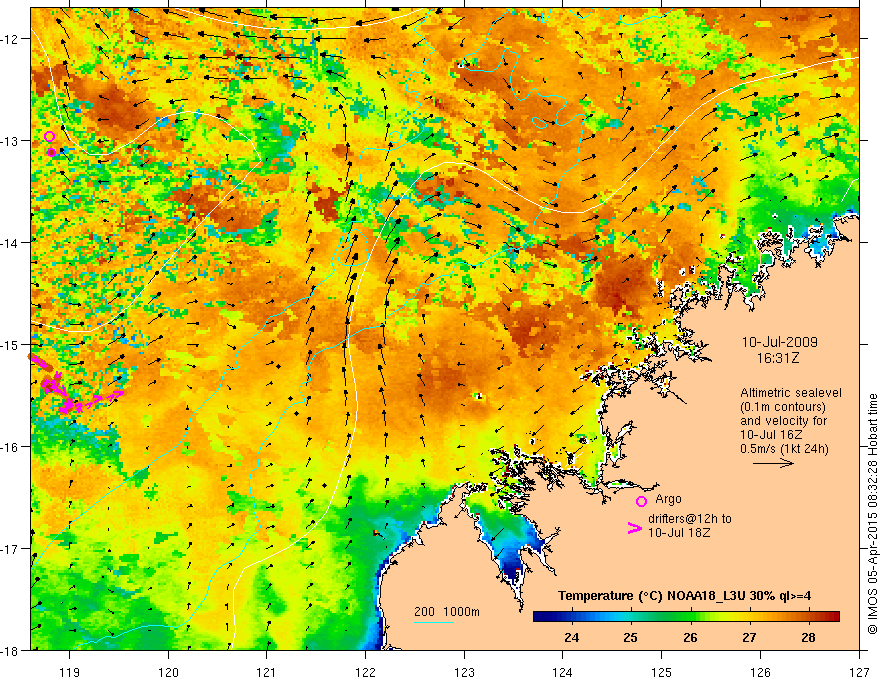
Task: Click the color bar tick label '26'
Action: (x=690, y=637)
